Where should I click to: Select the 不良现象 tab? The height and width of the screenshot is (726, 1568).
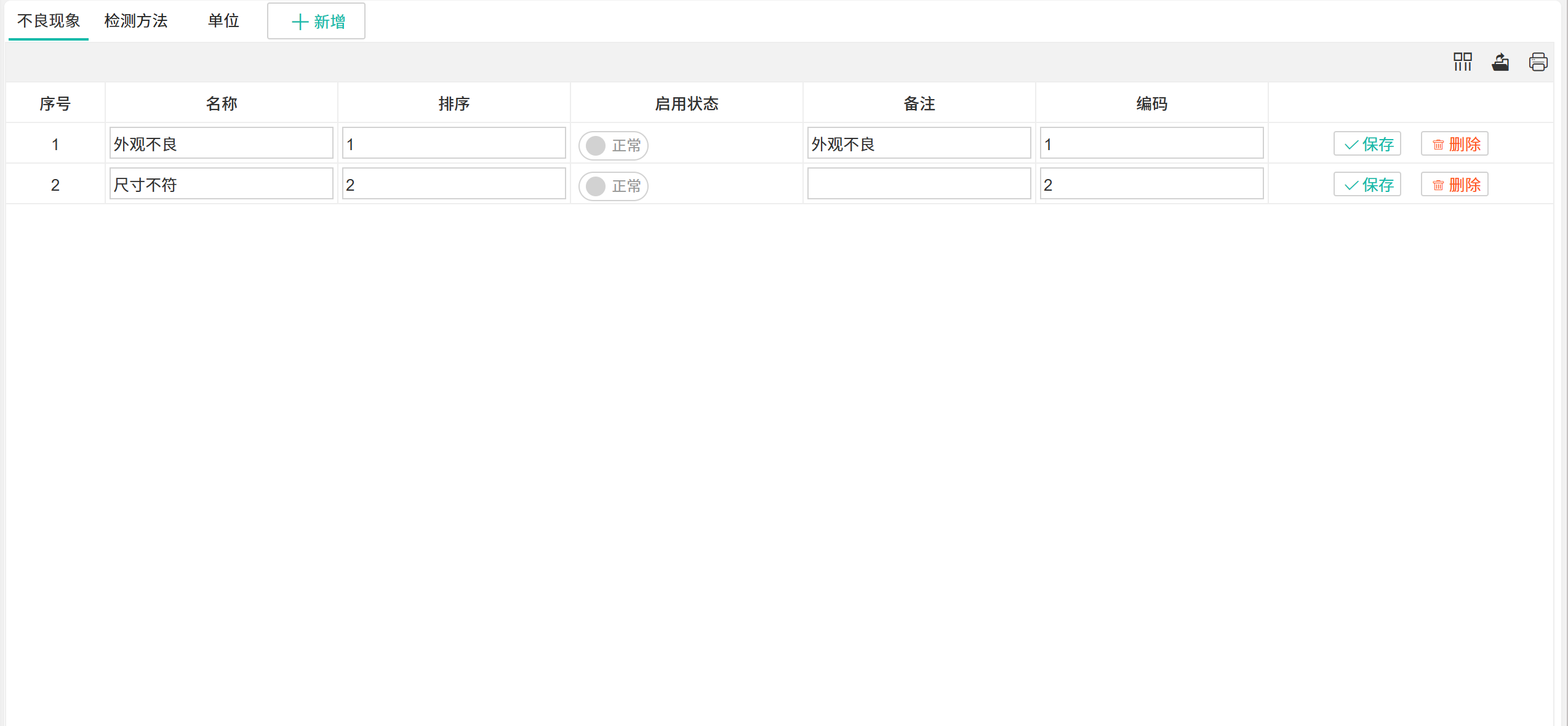(49, 21)
